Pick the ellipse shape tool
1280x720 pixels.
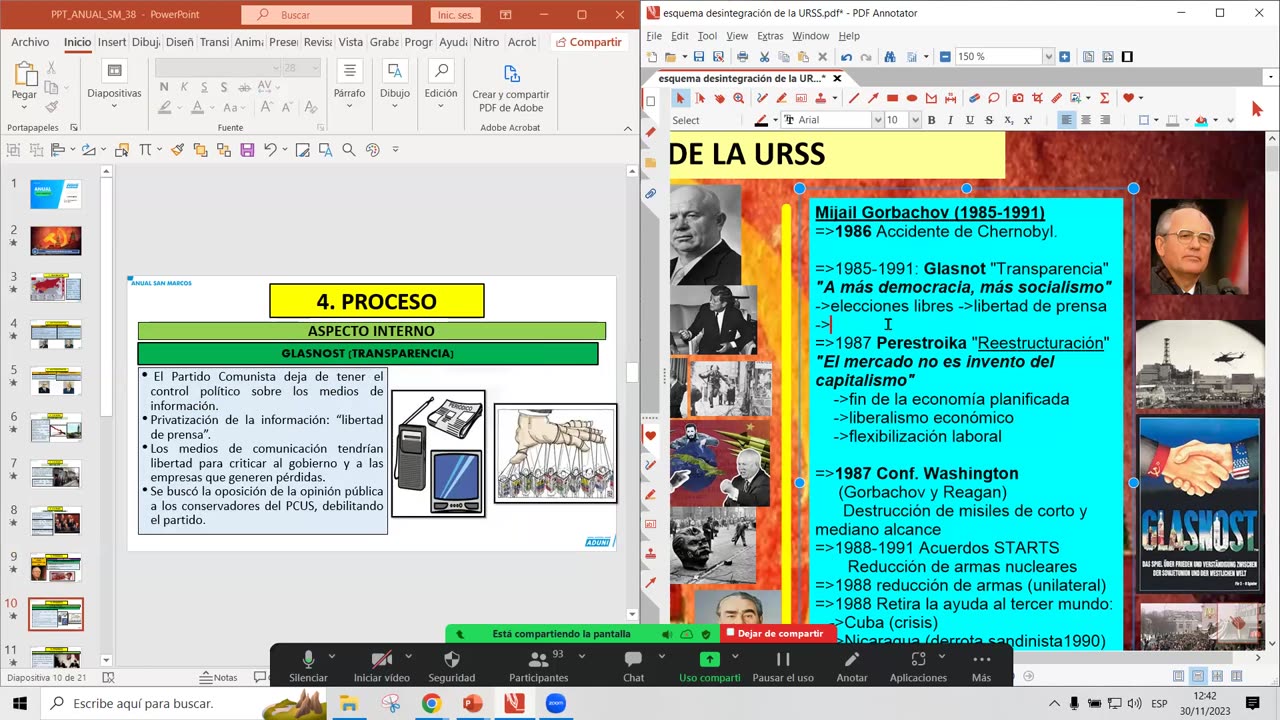click(x=912, y=98)
